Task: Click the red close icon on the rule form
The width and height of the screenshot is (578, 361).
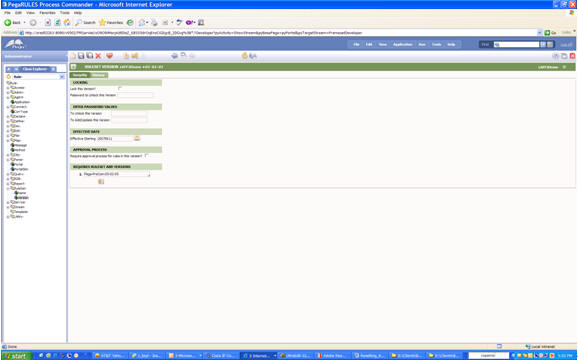Action: point(572,56)
